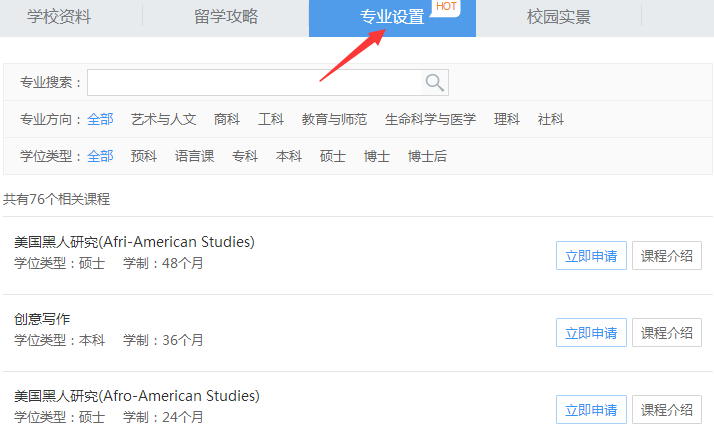Click 课程介绍 for 创意写作
Viewport: 714px width, 435px height.
[x=667, y=333]
